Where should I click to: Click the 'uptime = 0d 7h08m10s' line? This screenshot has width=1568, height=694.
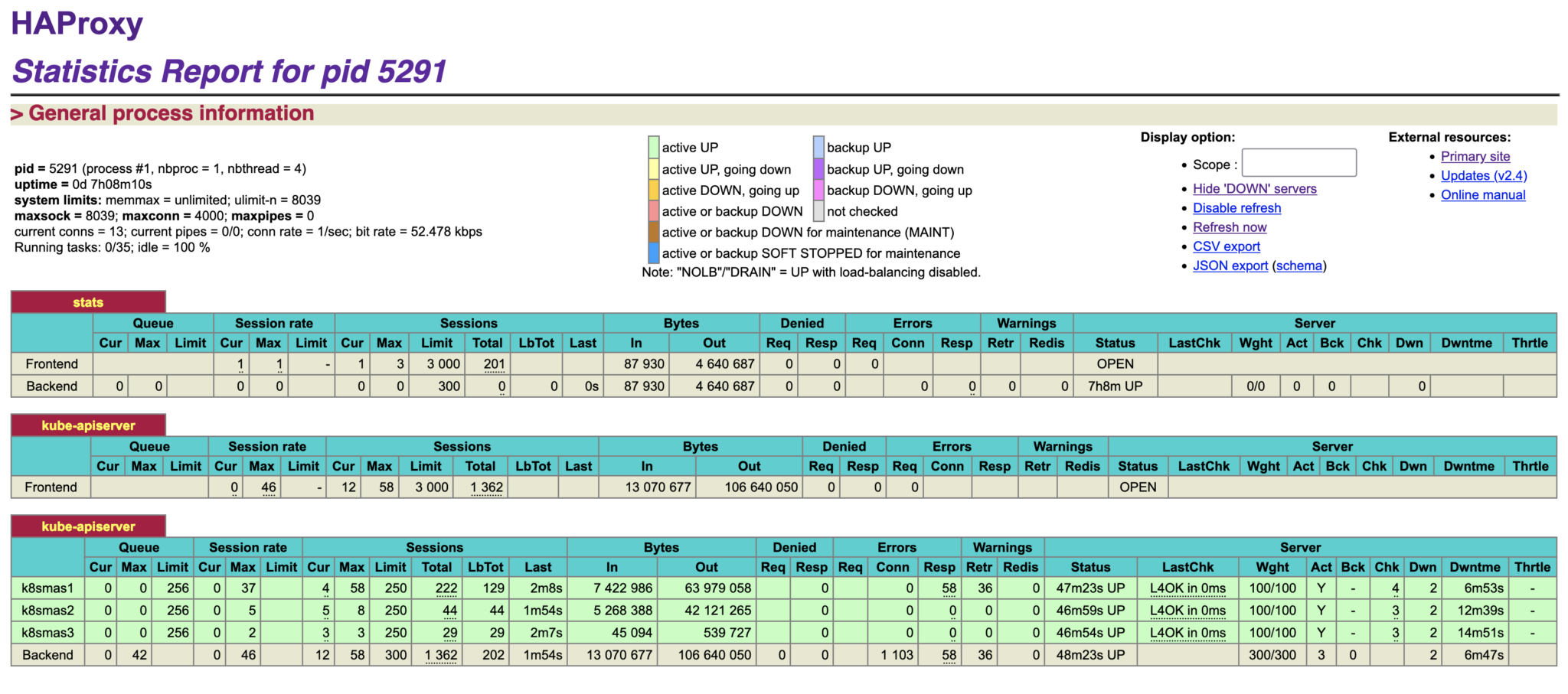coord(83,184)
